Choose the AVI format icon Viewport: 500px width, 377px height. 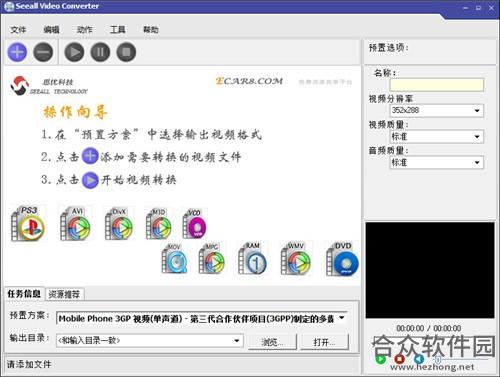click(75, 224)
